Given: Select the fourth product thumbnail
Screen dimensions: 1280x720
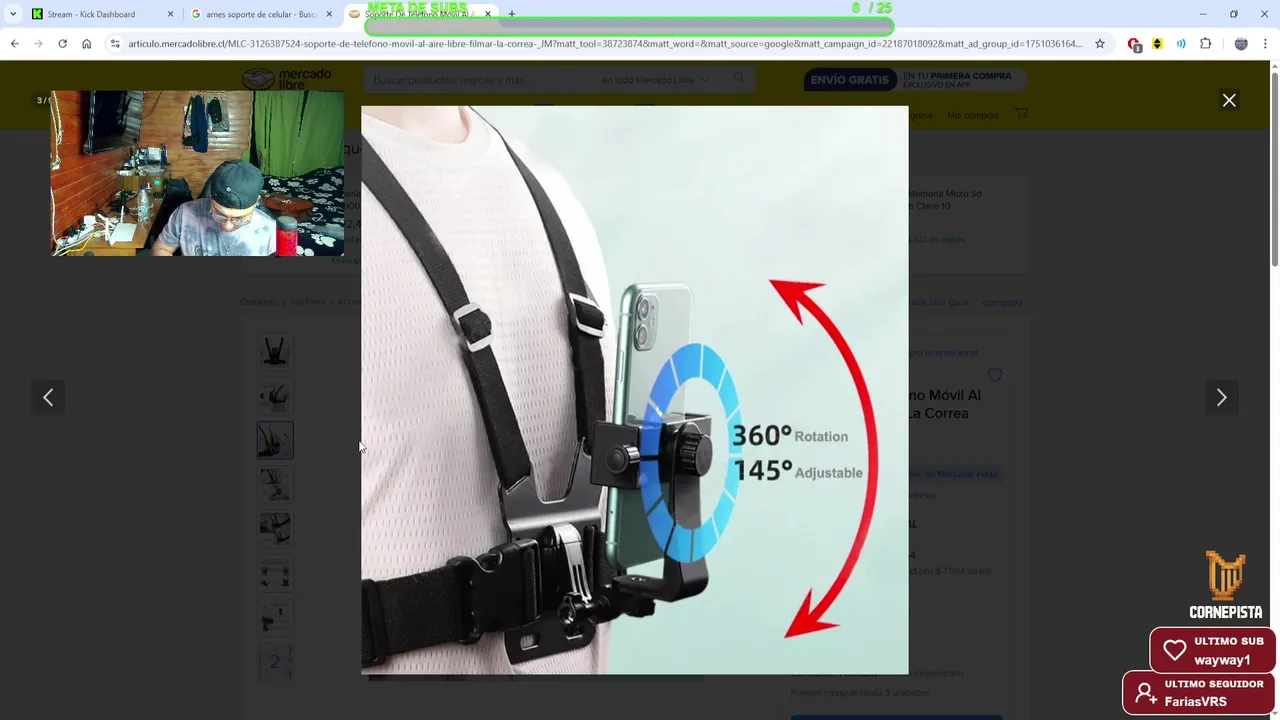Looking at the screenshot, I should click(x=275, y=484).
